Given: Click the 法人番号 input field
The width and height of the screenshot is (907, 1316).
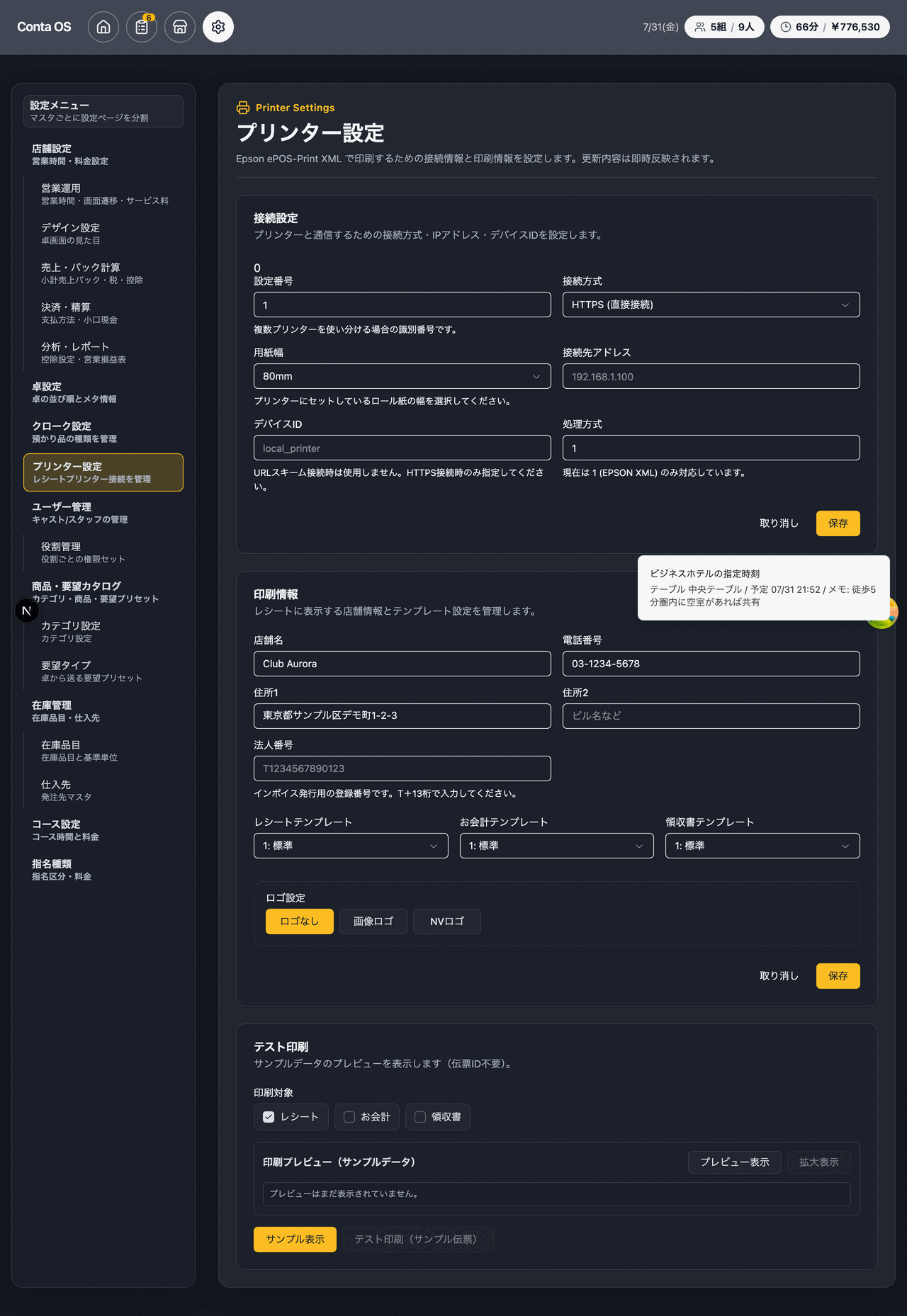Looking at the screenshot, I should point(402,768).
